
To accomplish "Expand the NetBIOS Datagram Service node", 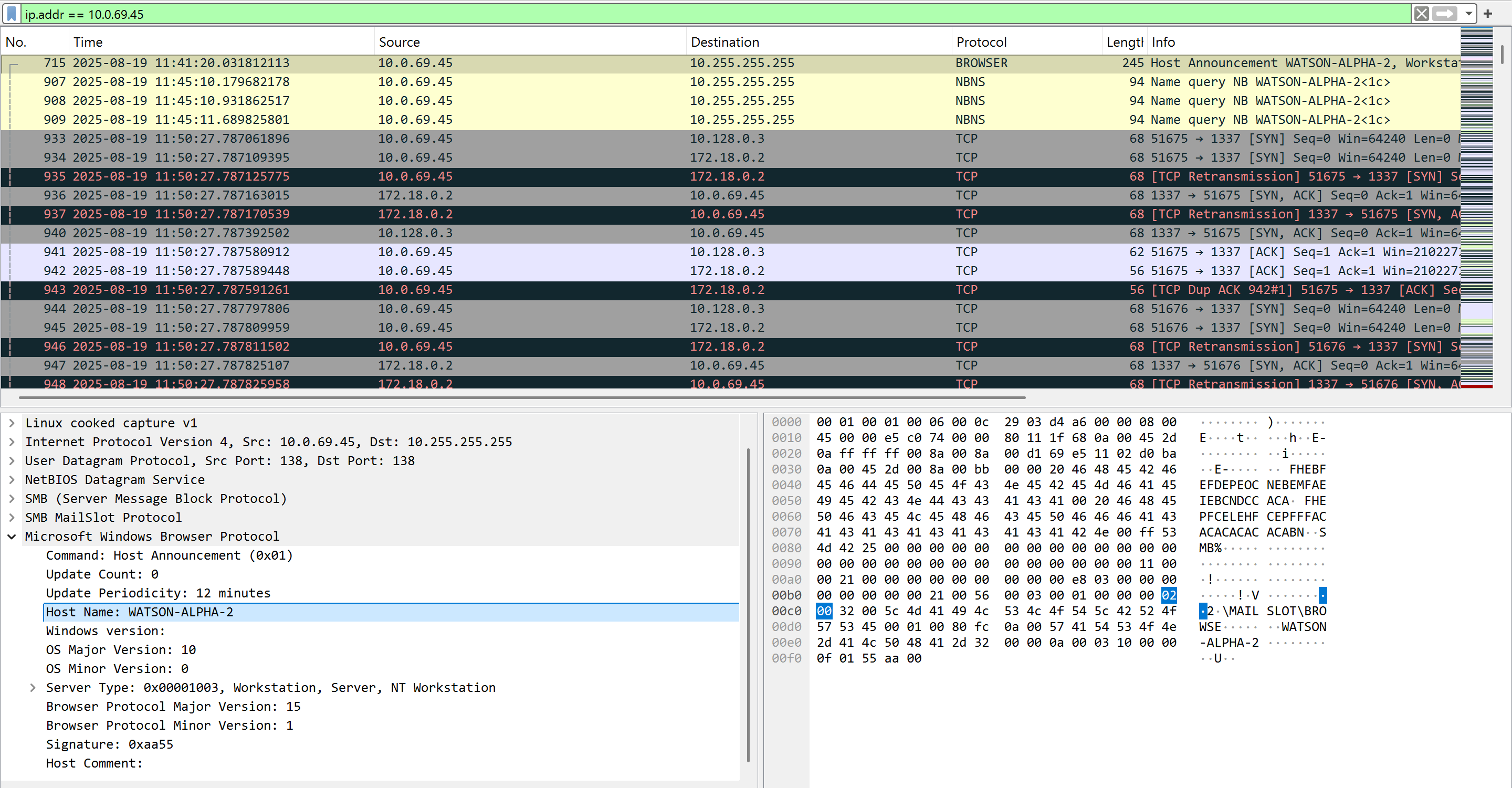I will point(12,479).
